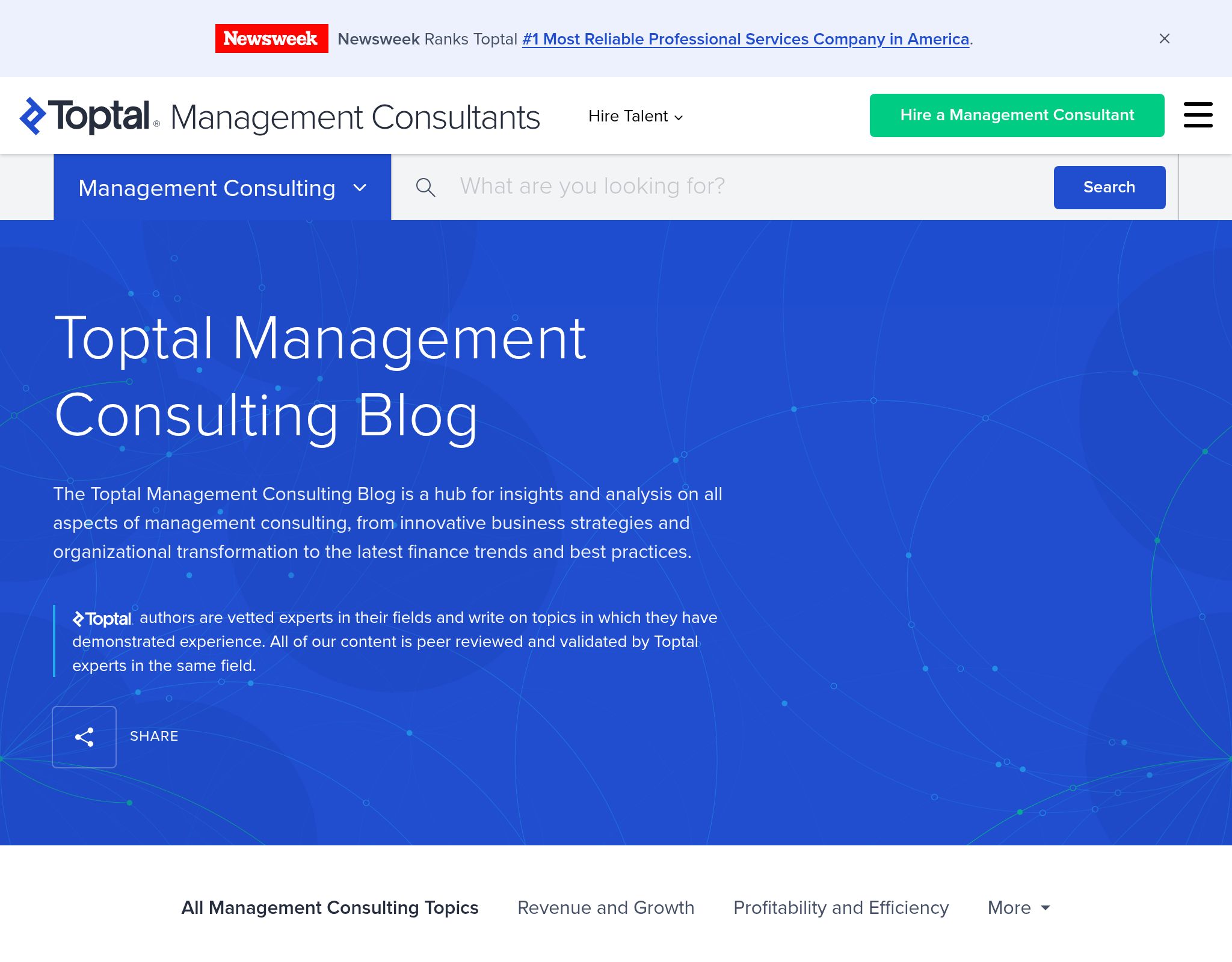1232x962 pixels.
Task: Click the Newsweek logo in the banner
Action: point(271,38)
